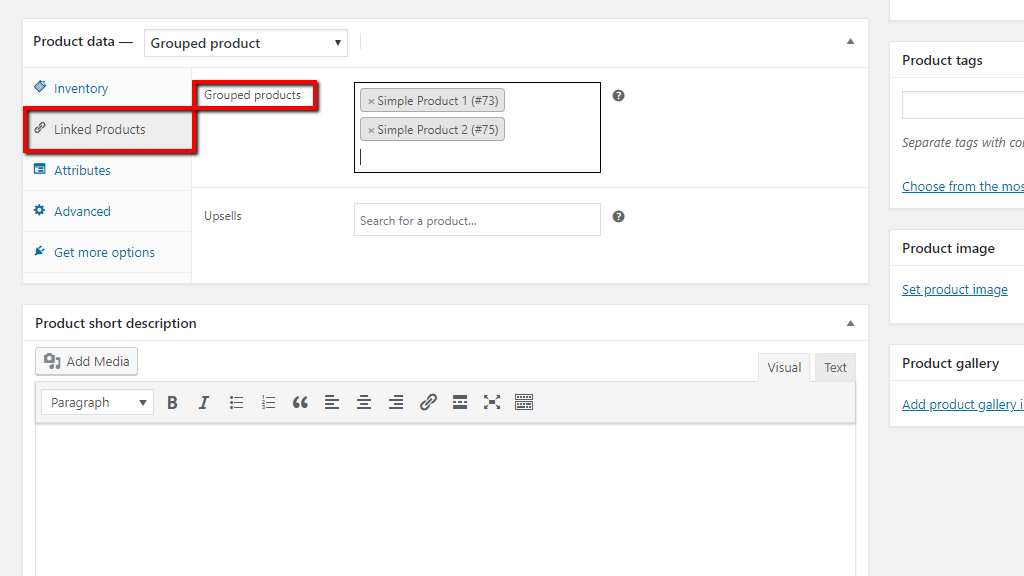Collapse the Product short description panel

point(850,323)
